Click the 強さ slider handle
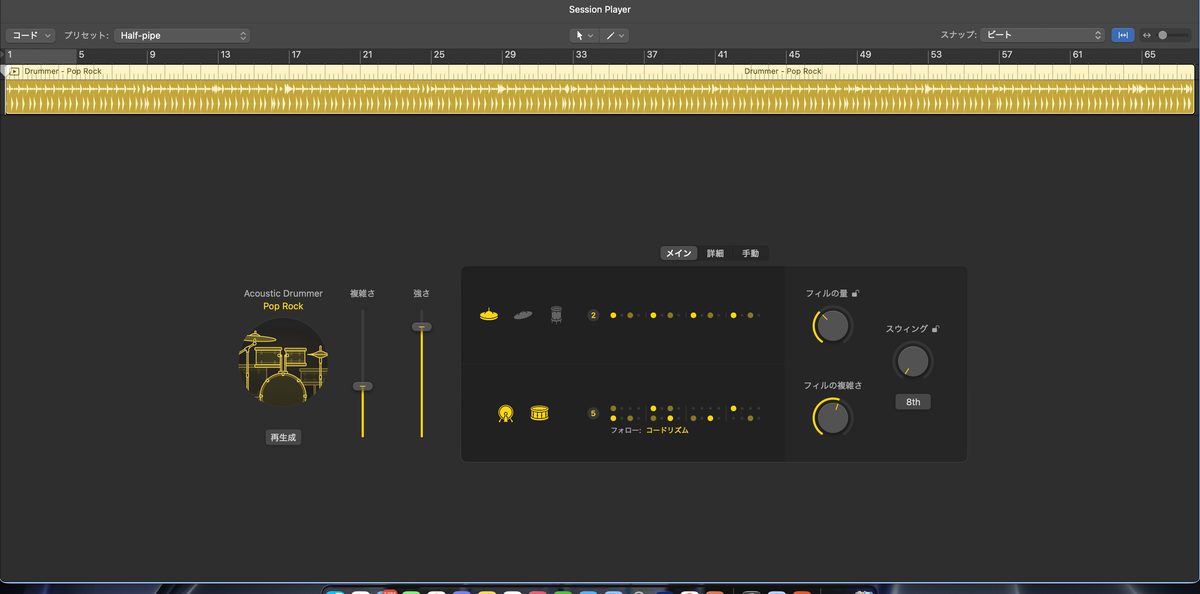 point(422,327)
